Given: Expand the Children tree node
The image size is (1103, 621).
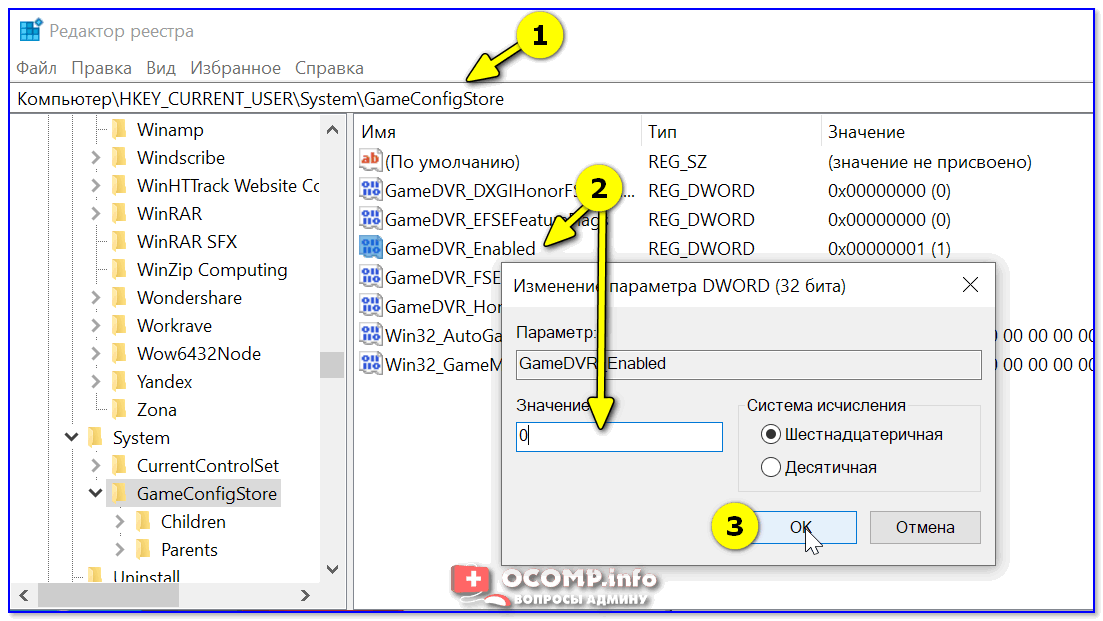Looking at the screenshot, I should click(120, 522).
